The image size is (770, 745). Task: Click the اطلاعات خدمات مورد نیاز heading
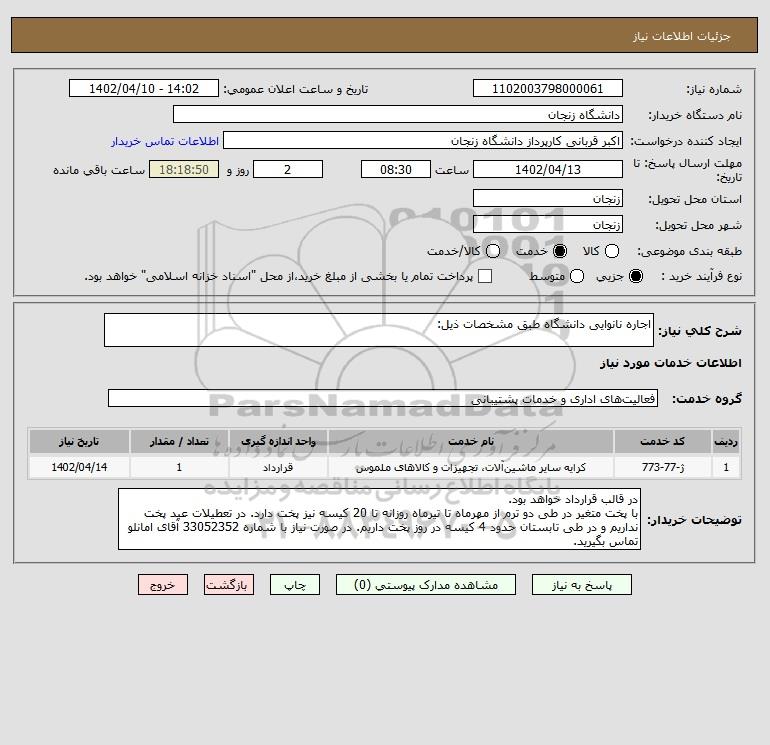pos(670,363)
